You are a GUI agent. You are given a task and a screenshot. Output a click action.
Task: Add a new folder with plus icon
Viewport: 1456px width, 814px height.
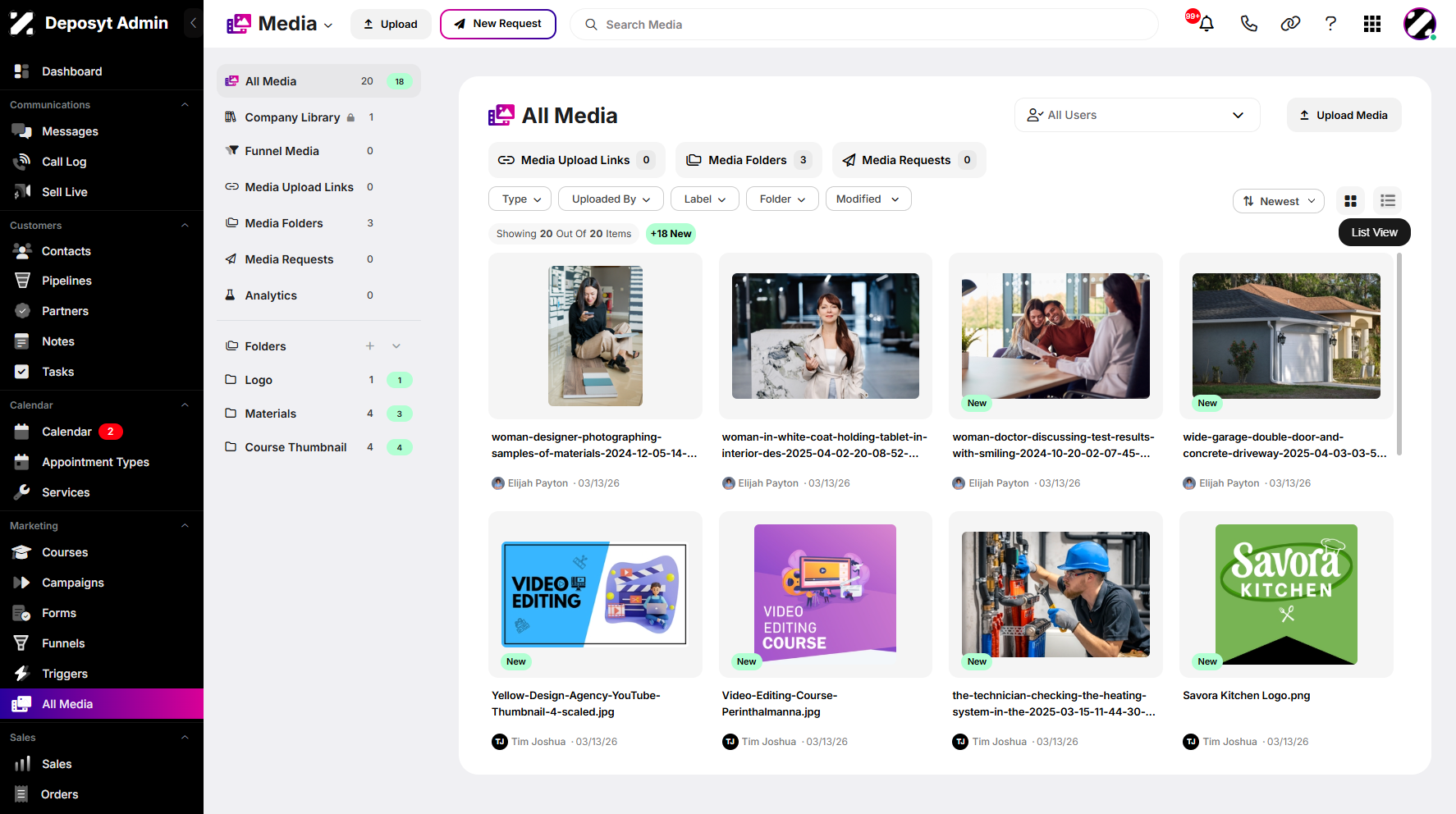pos(370,346)
